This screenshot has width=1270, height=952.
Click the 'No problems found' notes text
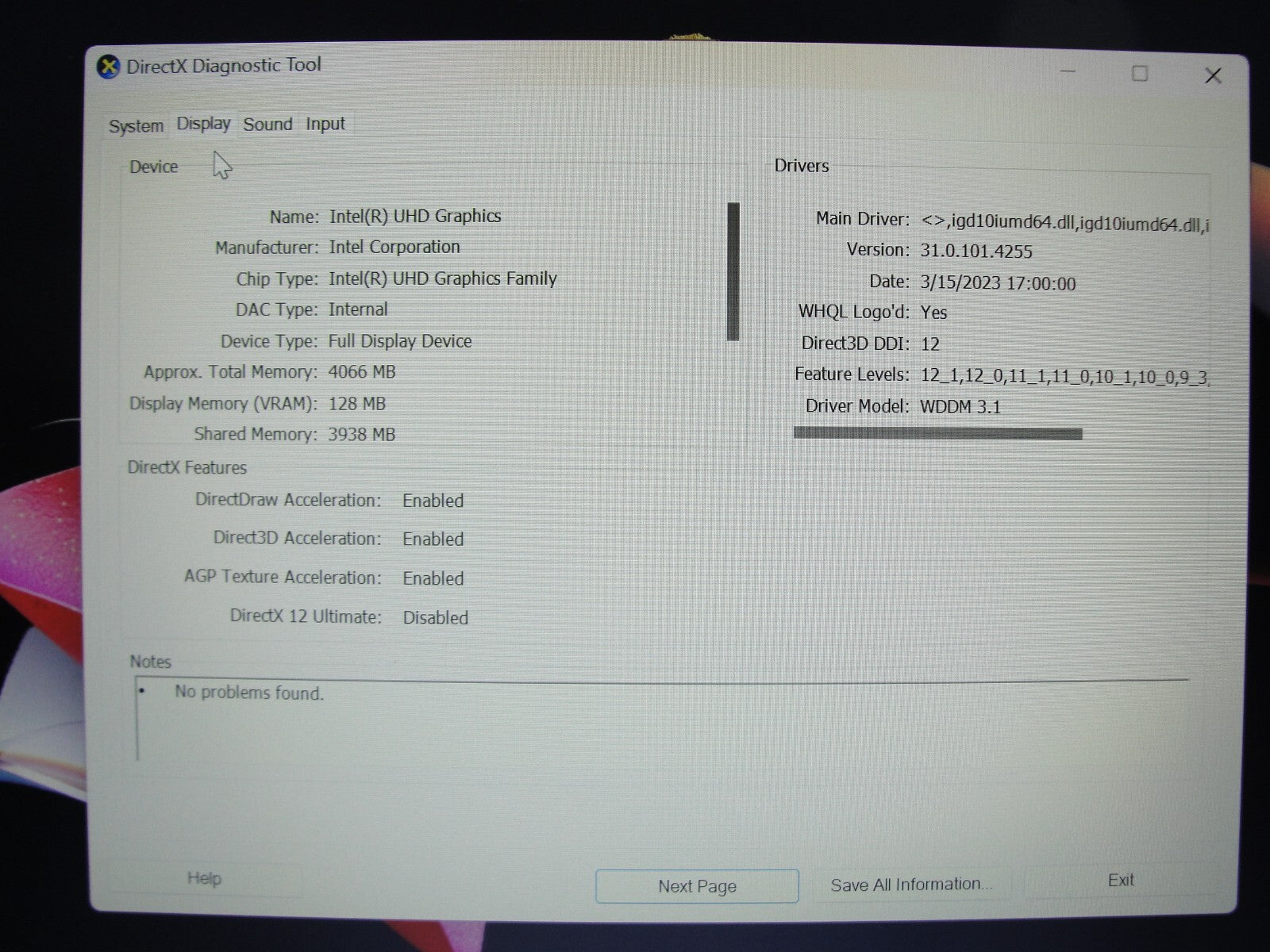[x=248, y=693]
